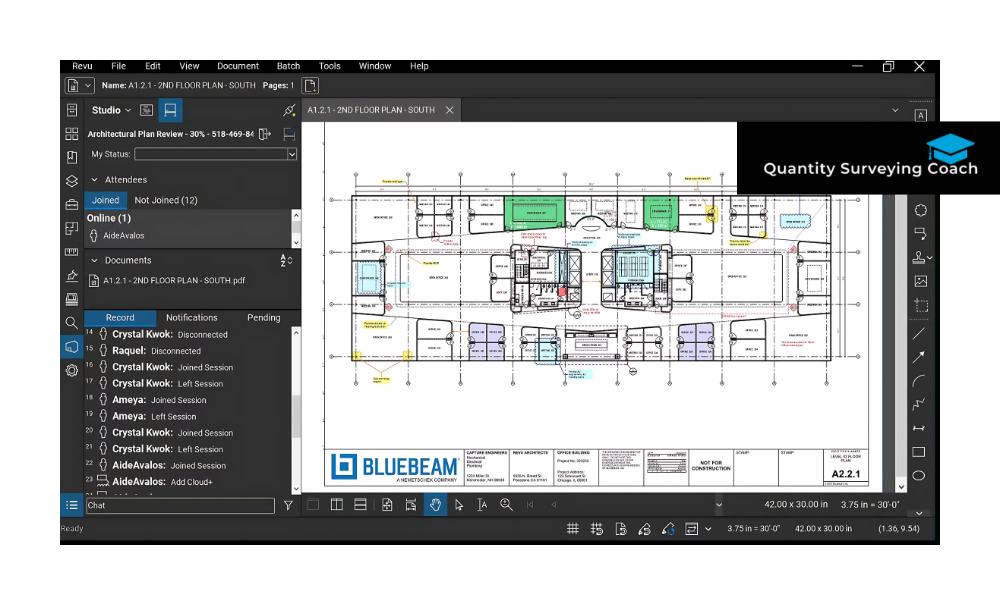Open the File Access panel icon
The width and height of the screenshot is (1000, 600).
point(71,110)
